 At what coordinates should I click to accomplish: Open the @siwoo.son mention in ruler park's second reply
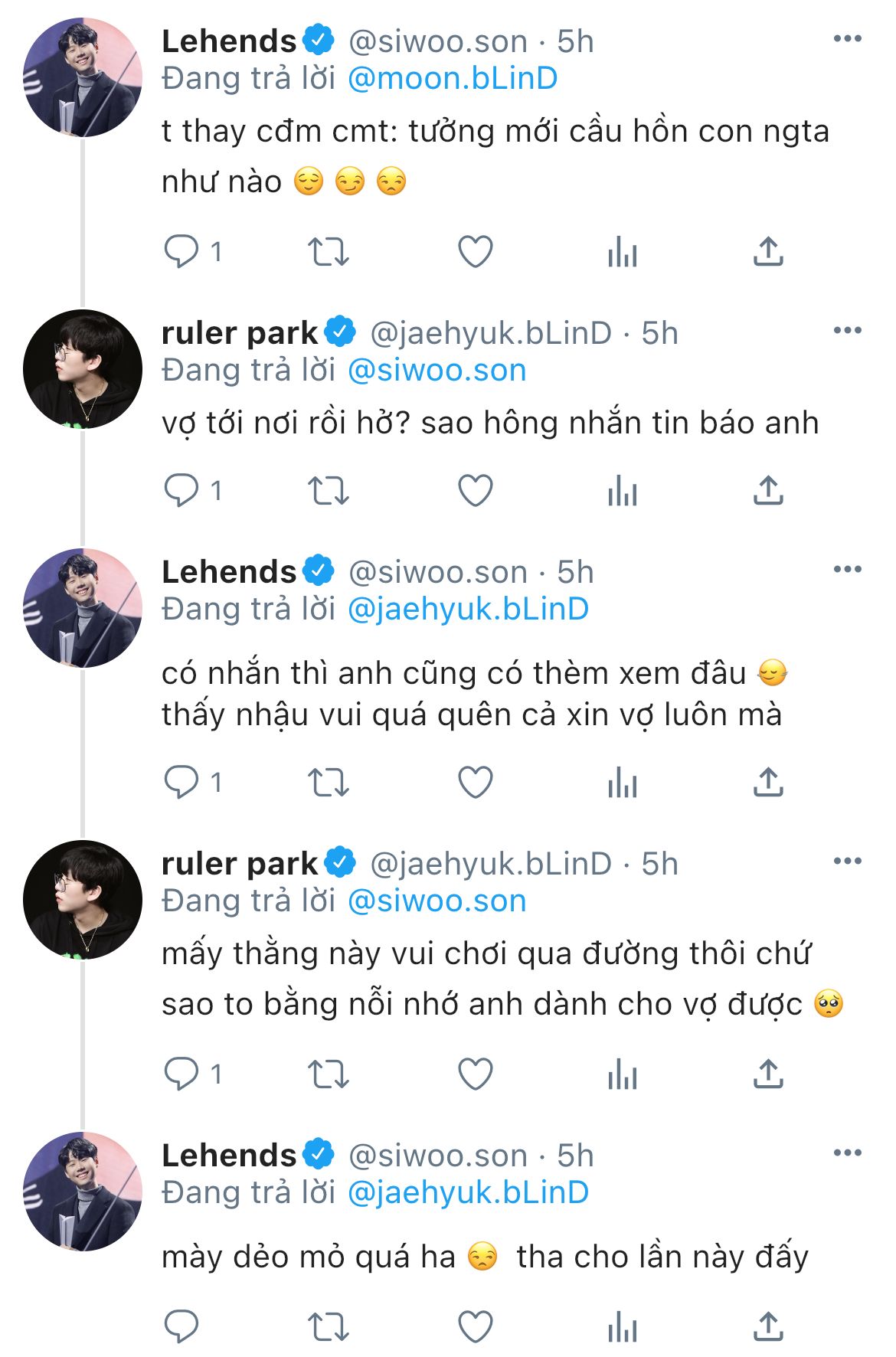click(437, 901)
